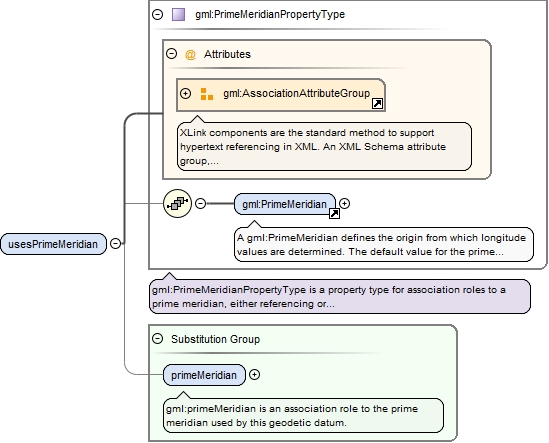Collapse the sequence compositor minus button
Viewport: 549px width, 443px height.
click(200, 203)
